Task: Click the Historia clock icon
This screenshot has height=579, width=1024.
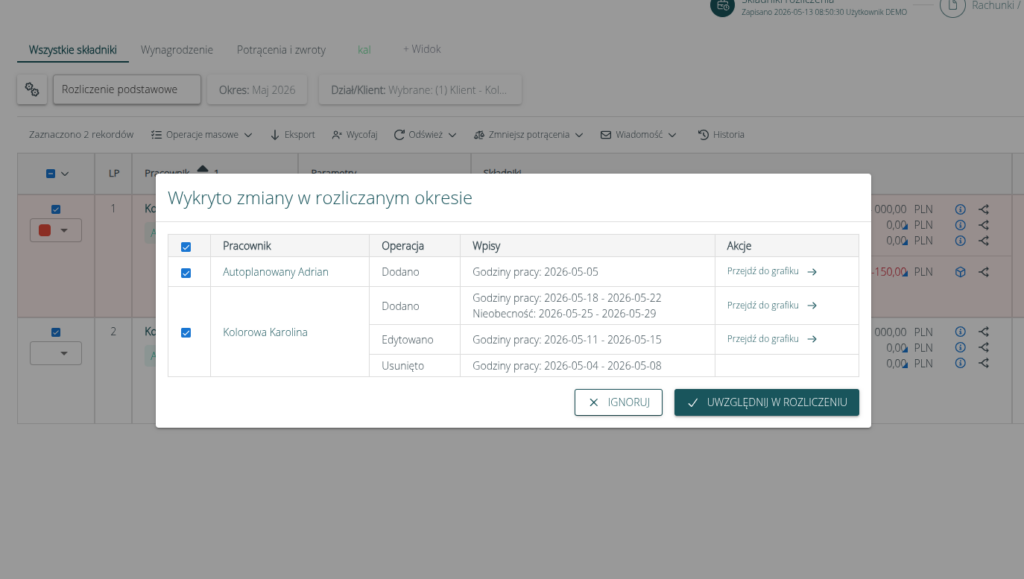Action: pyautogui.click(x=703, y=134)
